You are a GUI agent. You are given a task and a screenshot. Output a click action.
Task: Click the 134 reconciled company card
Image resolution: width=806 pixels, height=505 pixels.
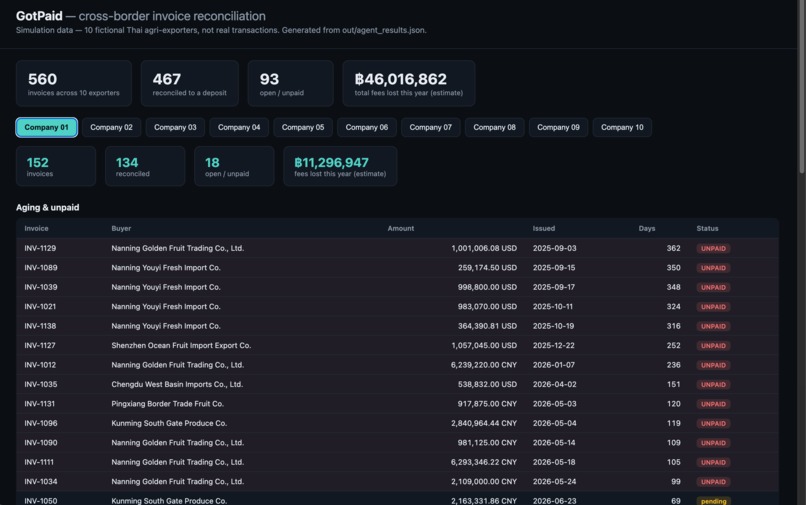pyautogui.click(x=145, y=166)
